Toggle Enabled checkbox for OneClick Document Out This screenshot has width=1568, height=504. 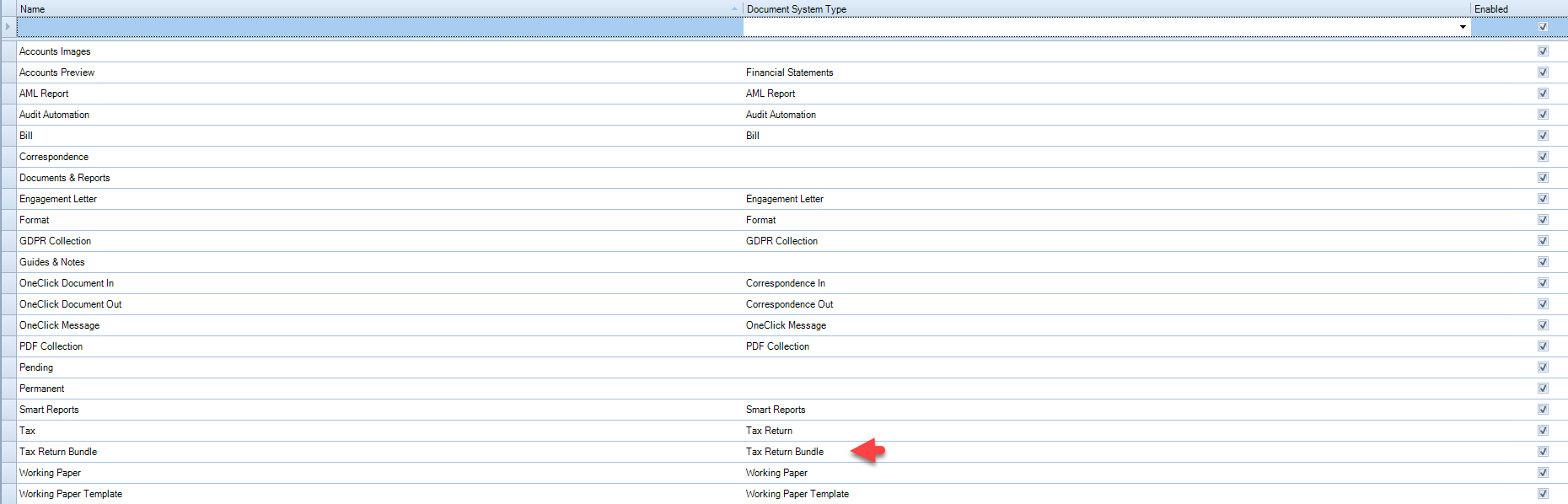coord(1543,304)
